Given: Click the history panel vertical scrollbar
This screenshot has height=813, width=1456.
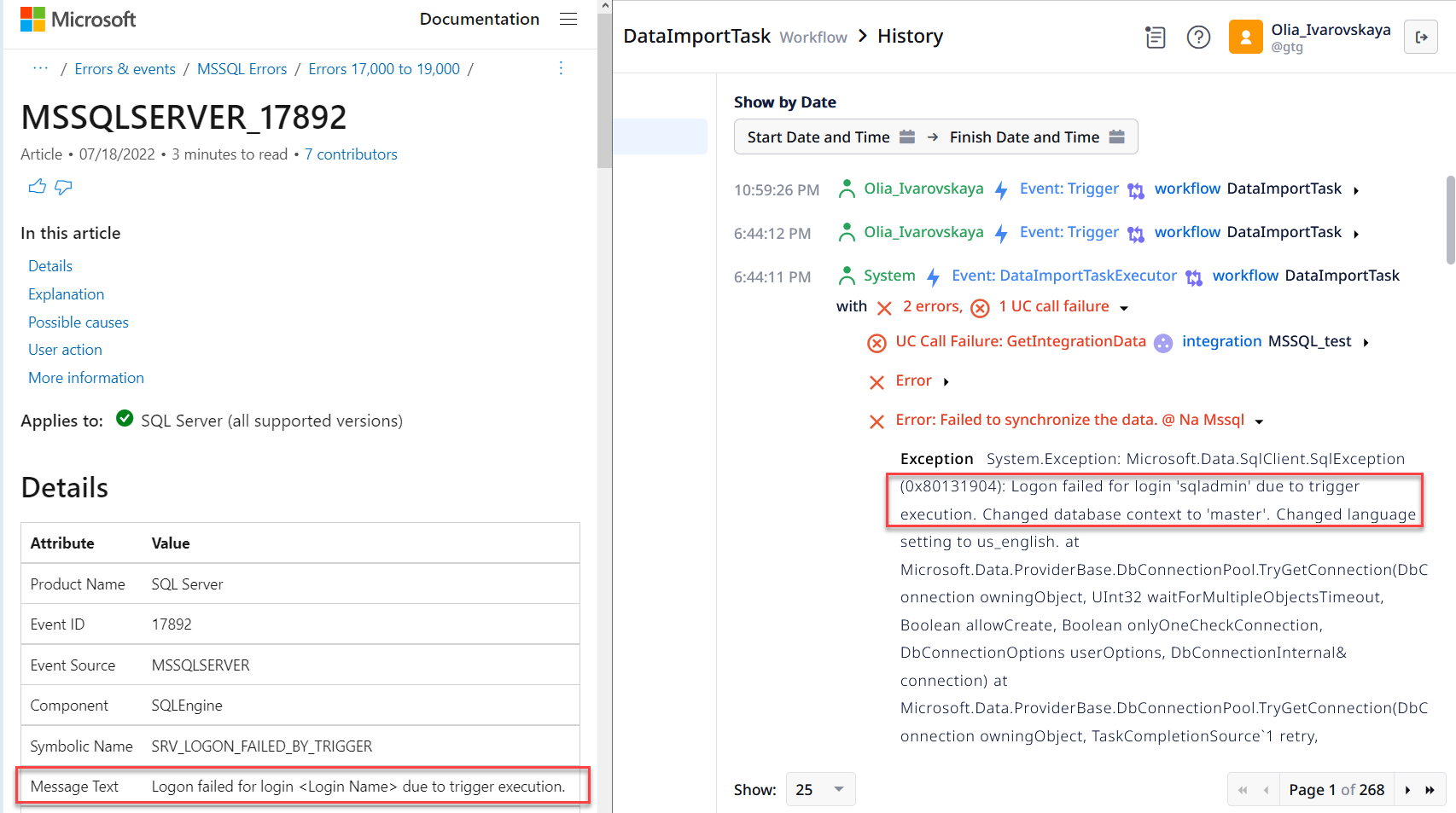Looking at the screenshot, I should click(x=1450, y=220).
